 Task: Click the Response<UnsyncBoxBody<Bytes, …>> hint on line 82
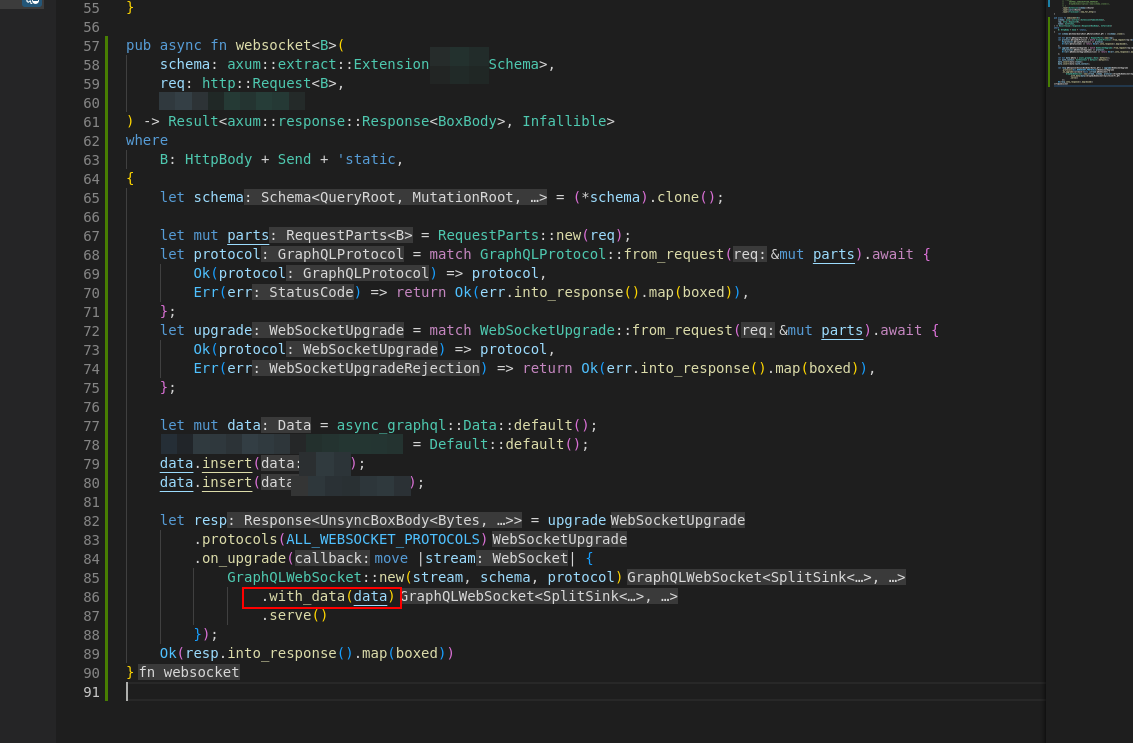point(374,520)
